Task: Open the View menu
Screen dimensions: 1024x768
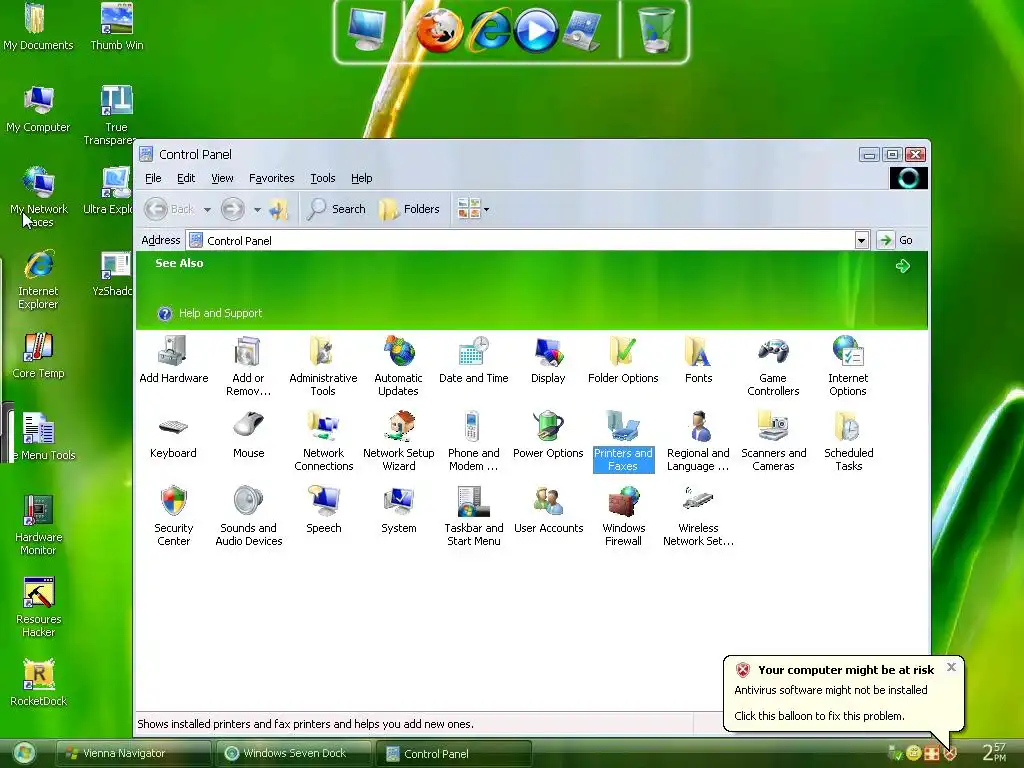Action: pos(222,178)
